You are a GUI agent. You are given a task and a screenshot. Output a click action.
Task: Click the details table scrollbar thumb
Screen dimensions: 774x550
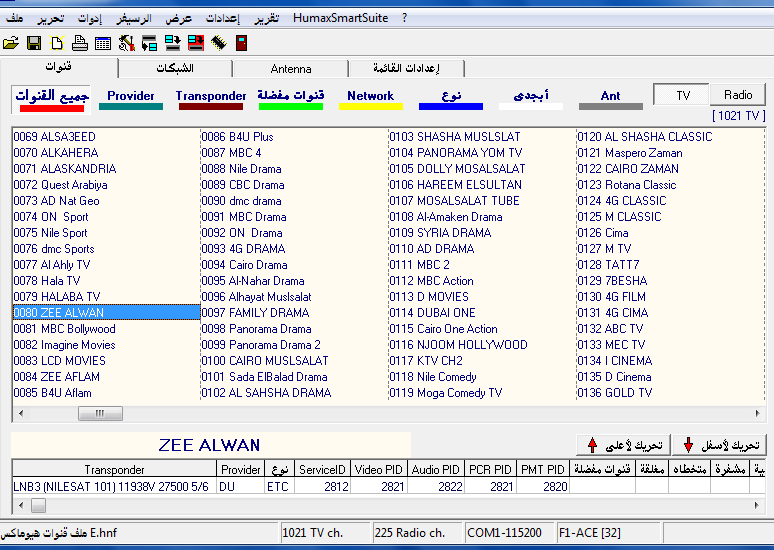(39, 505)
